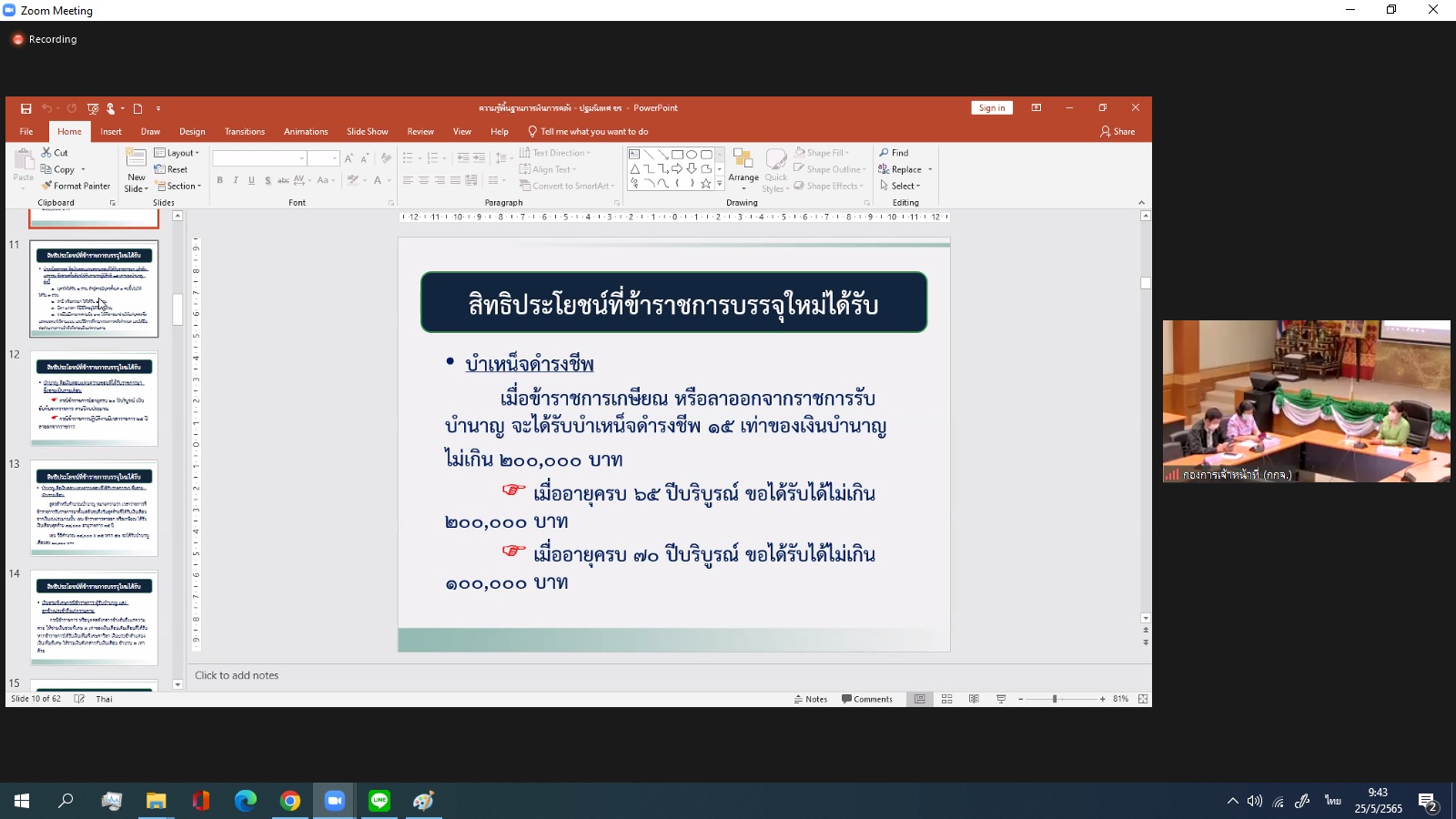Toggle the Comments pane

[867, 699]
